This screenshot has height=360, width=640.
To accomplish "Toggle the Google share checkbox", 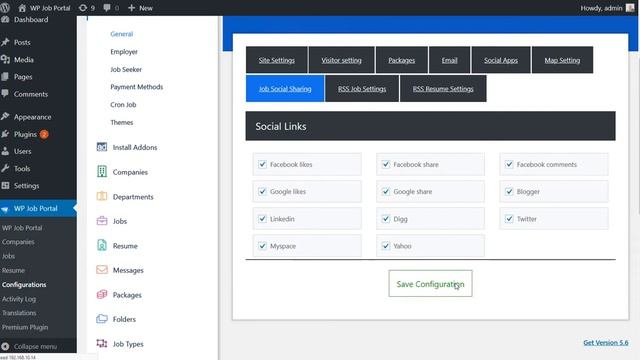I will click(x=385, y=191).
